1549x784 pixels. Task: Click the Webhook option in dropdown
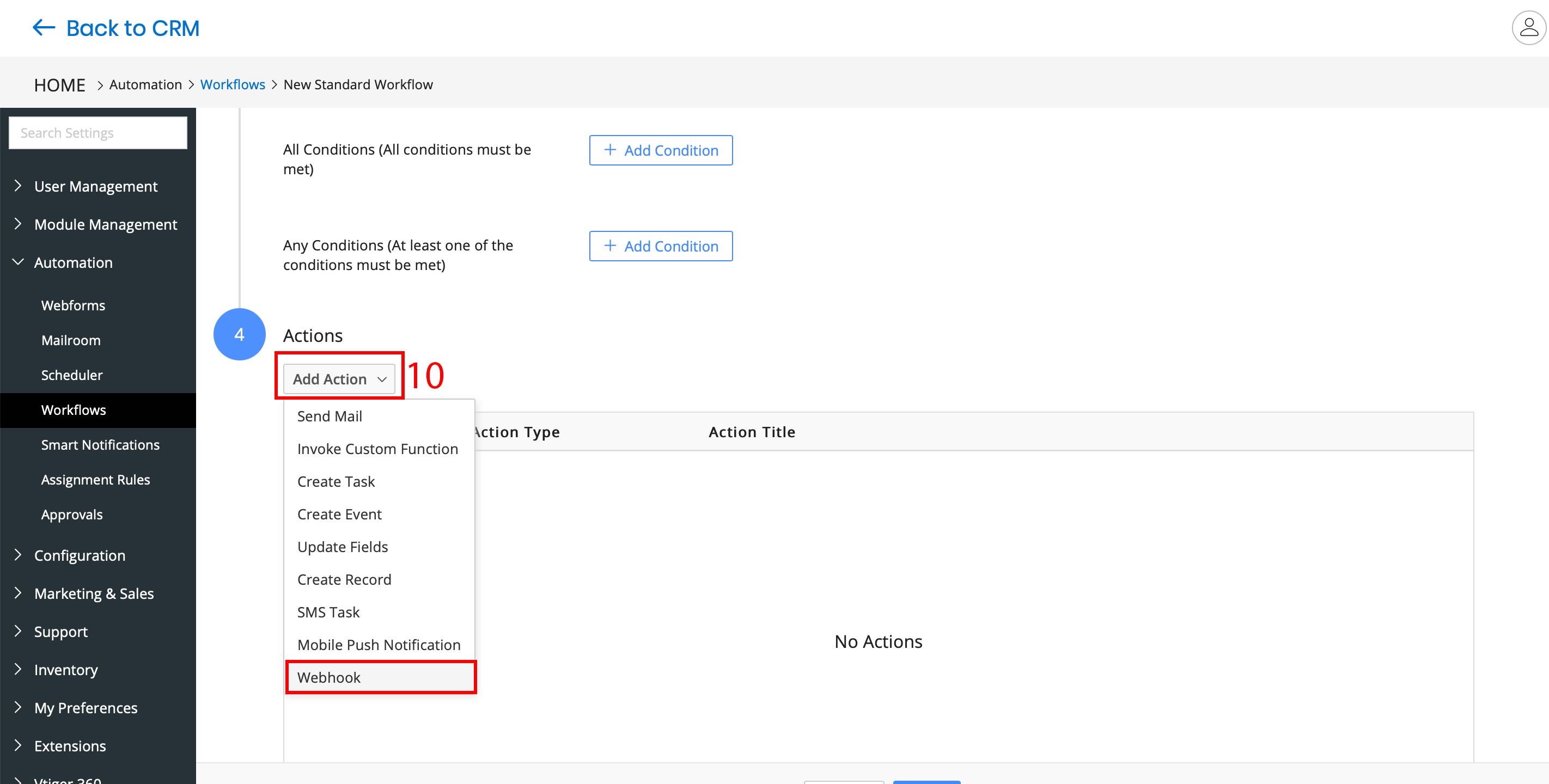pos(329,677)
